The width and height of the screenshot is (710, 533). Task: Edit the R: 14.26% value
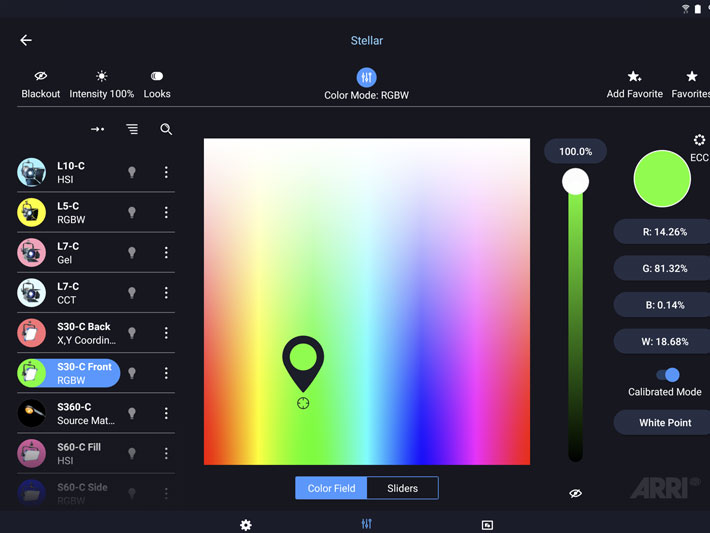tap(662, 232)
